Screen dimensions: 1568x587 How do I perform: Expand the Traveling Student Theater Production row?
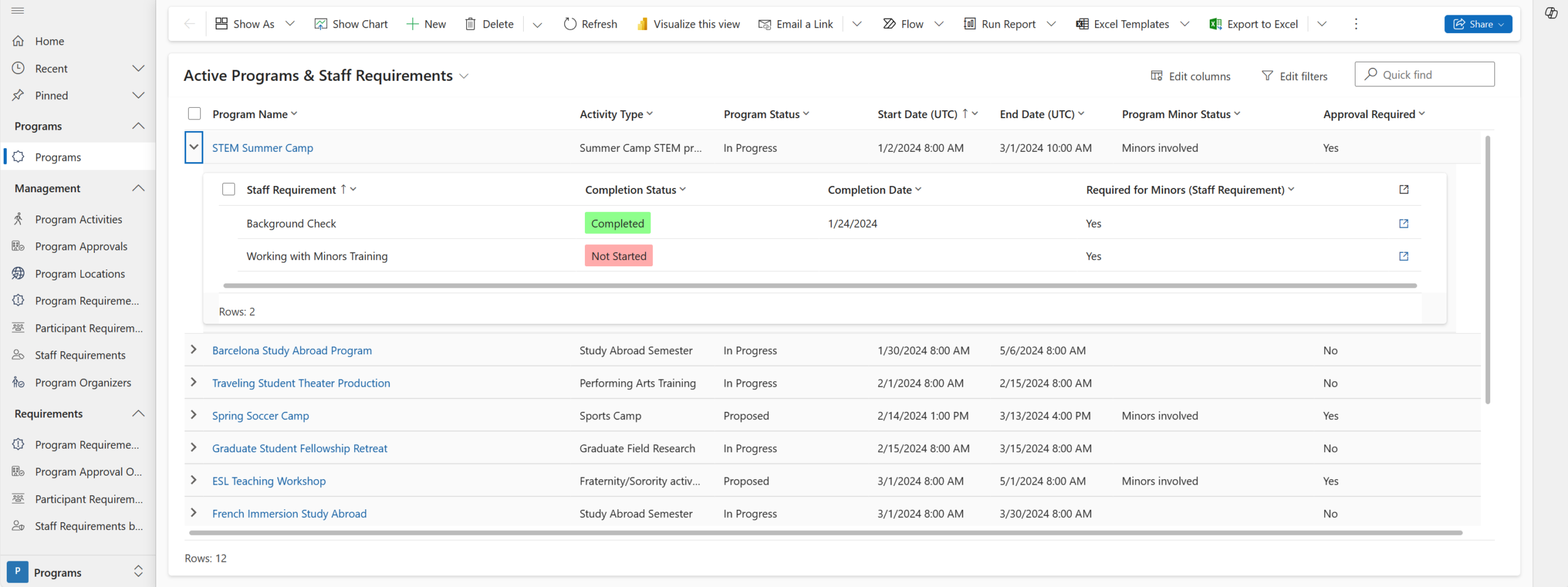[194, 382]
